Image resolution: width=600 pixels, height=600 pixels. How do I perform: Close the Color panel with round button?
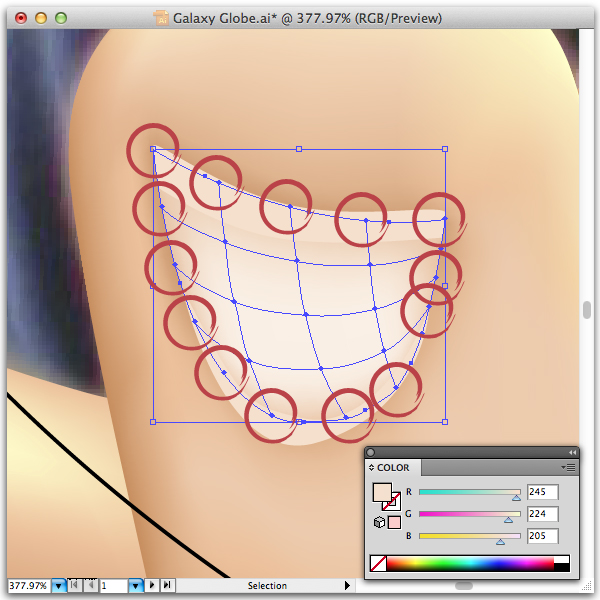(370, 453)
